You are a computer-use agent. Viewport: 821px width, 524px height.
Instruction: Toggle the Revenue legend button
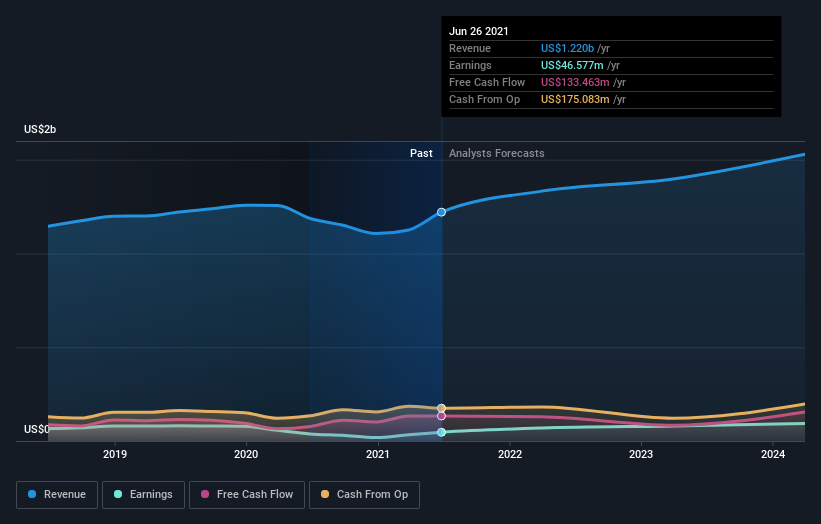tap(57, 495)
